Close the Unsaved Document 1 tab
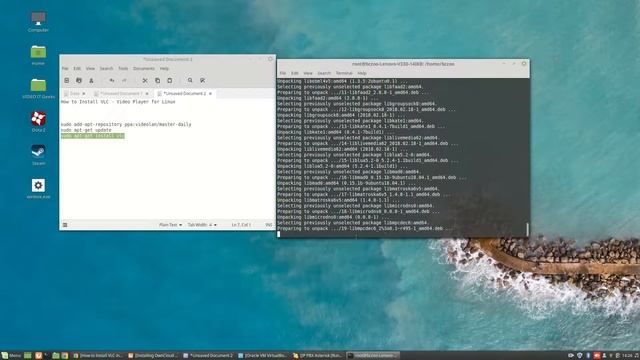The width and height of the screenshot is (640, 360). click(147, 93)
